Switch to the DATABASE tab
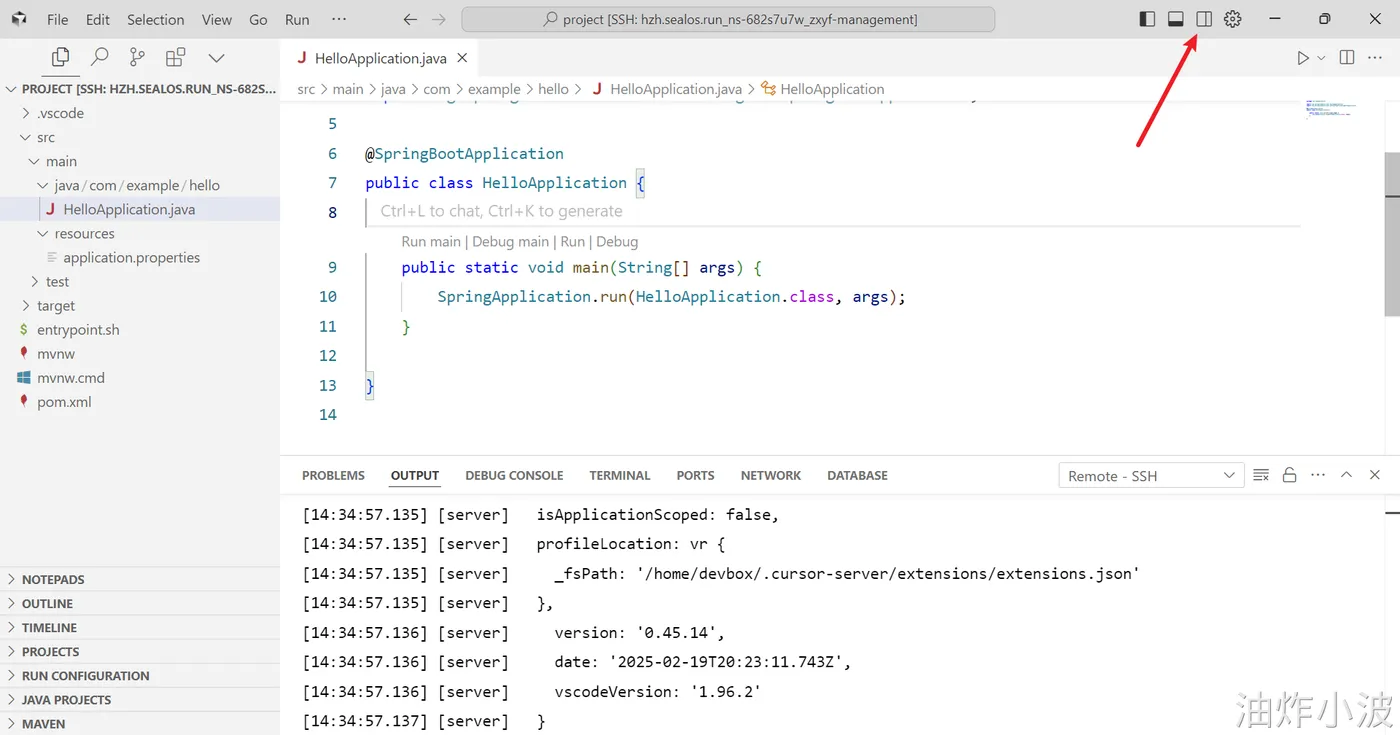 pos(857,476)
